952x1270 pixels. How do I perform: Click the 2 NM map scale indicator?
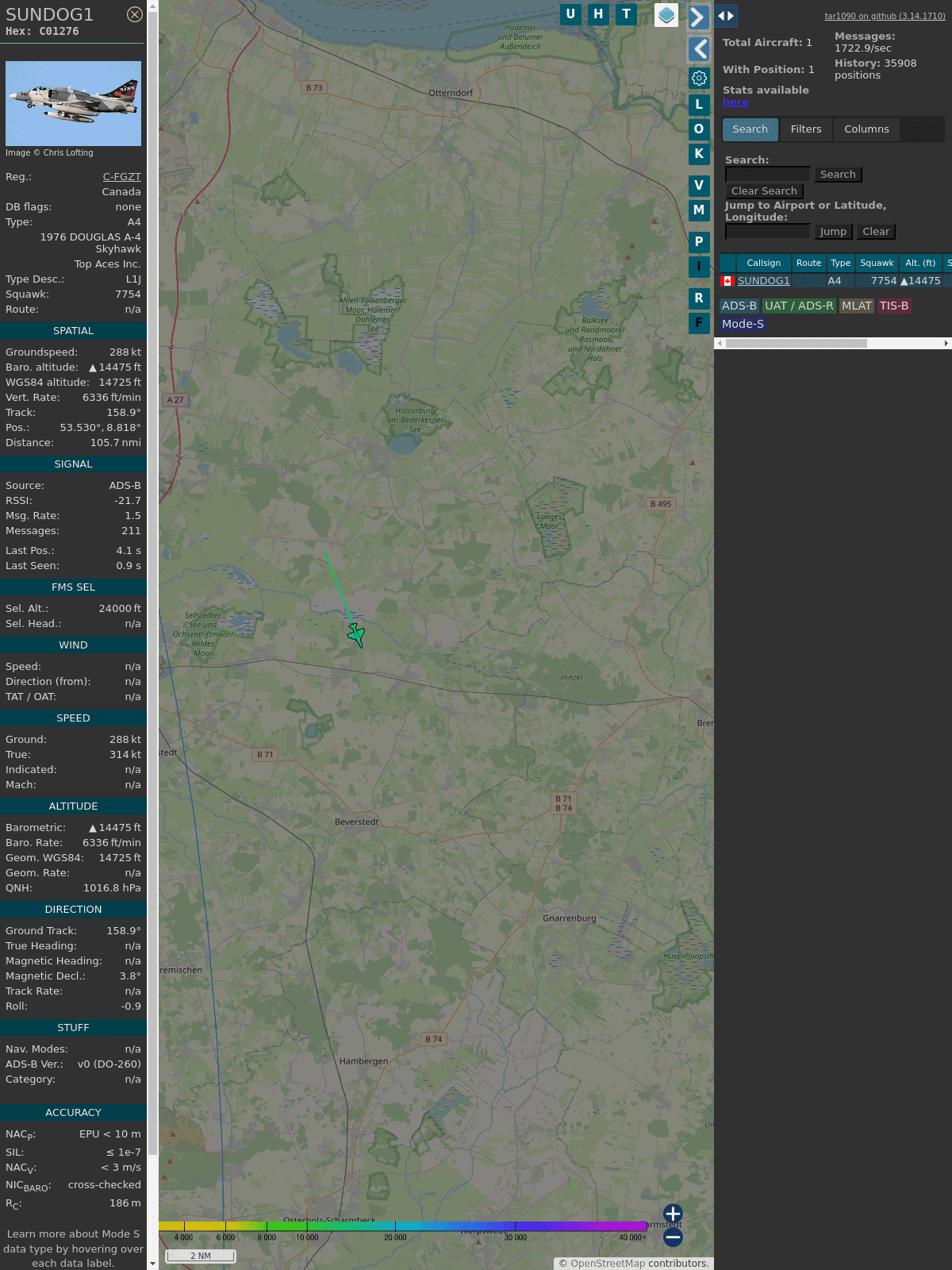pos(201,1256)
